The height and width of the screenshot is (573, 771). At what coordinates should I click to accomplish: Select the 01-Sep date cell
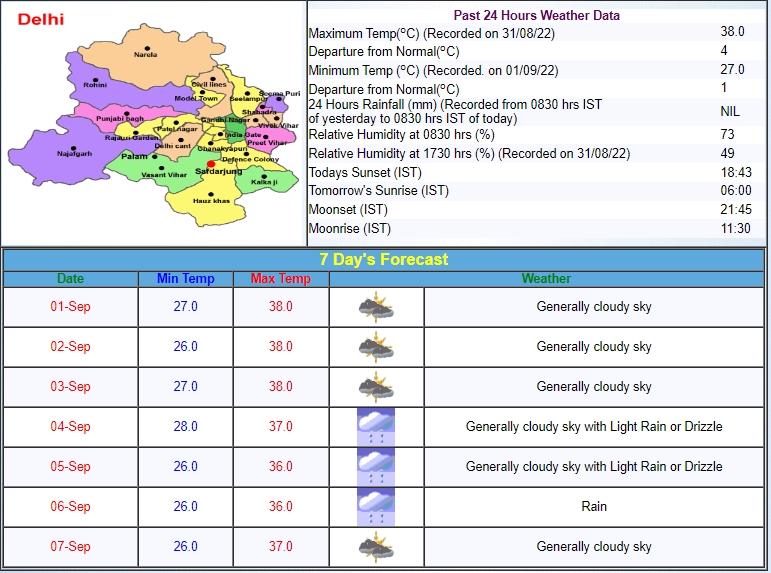(70, 306)
